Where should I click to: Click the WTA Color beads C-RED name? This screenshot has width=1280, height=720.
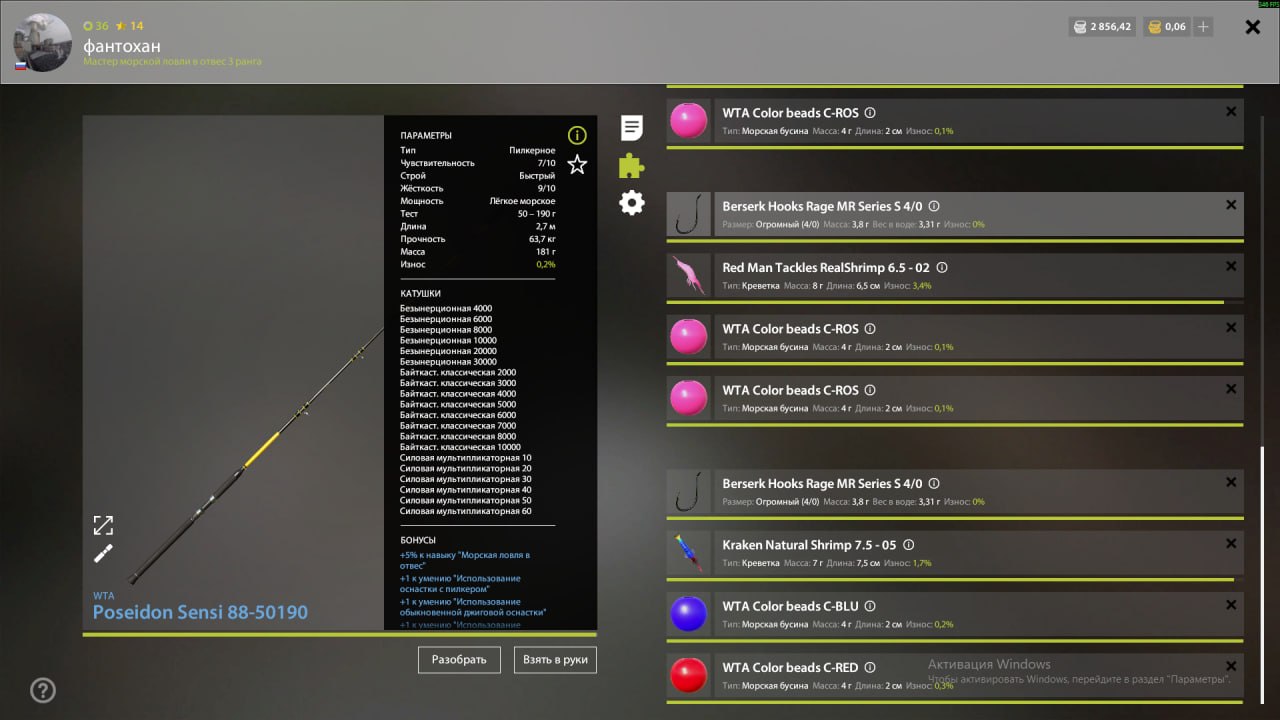click(790, 667)
